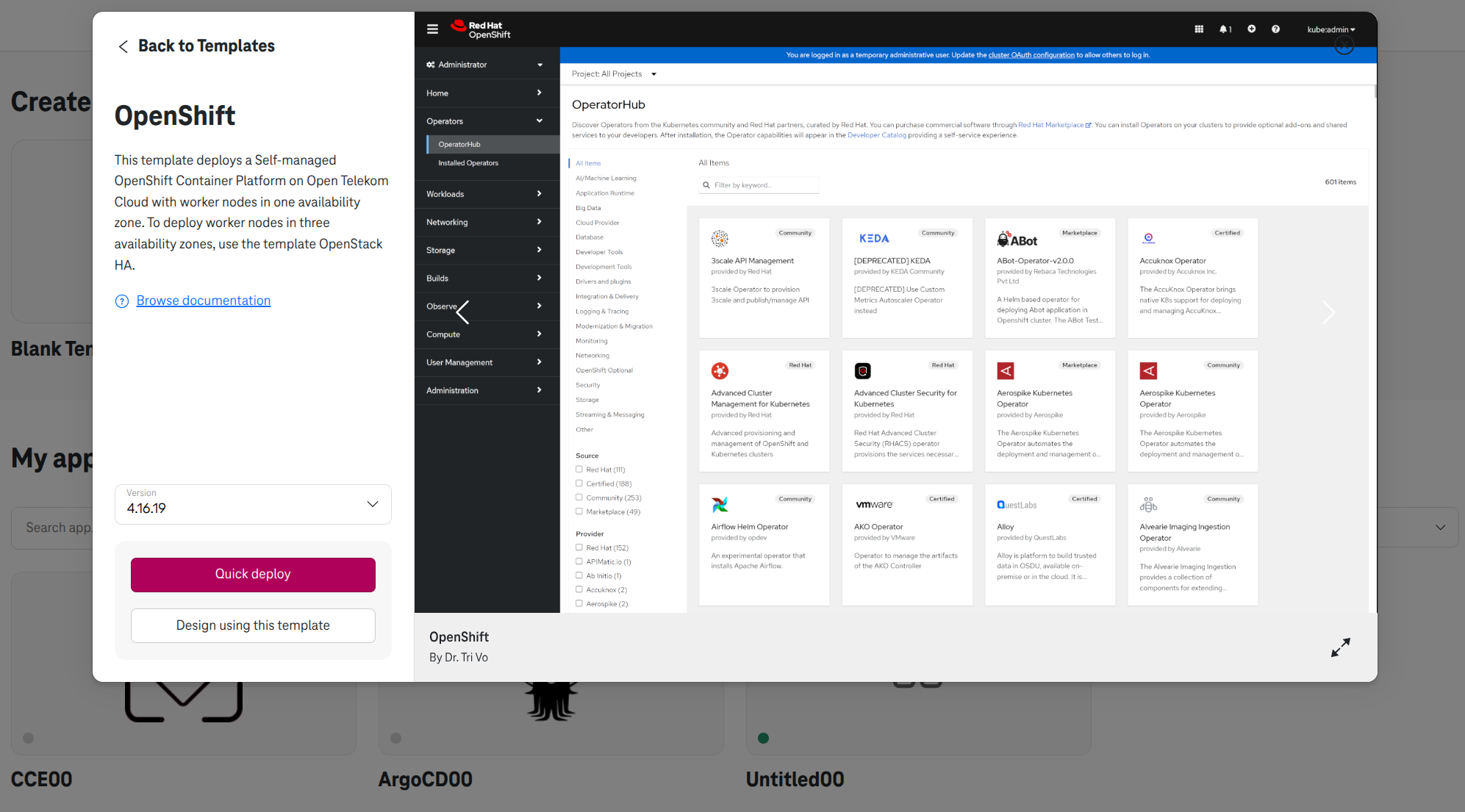Check the Aerospike (2) provider checkbox

click(x=579, y=603)
